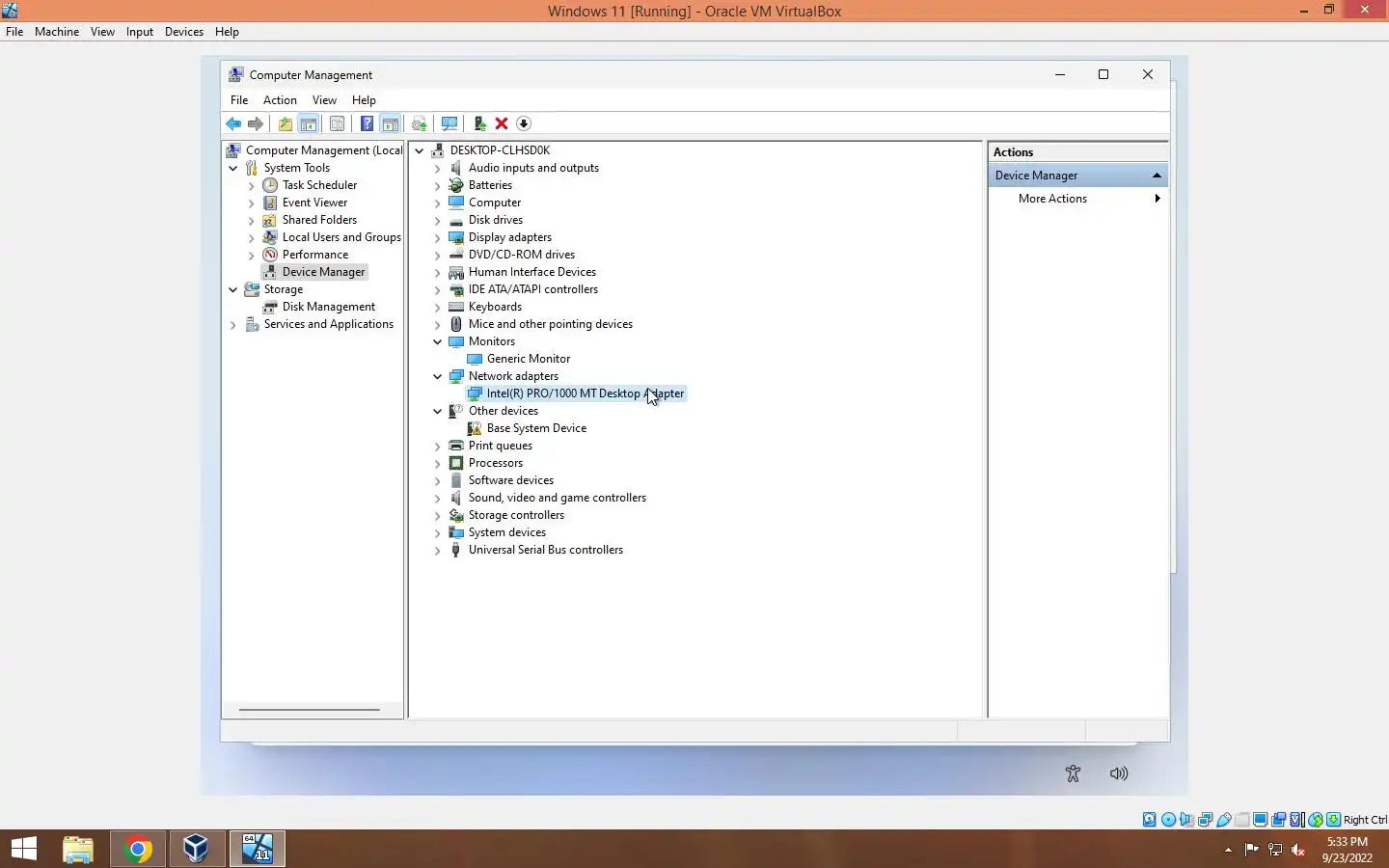Open the VirtualBox Devices menu
This screenshot has width=1389, height=868.
pyautogui.click(x=183, y=32)
